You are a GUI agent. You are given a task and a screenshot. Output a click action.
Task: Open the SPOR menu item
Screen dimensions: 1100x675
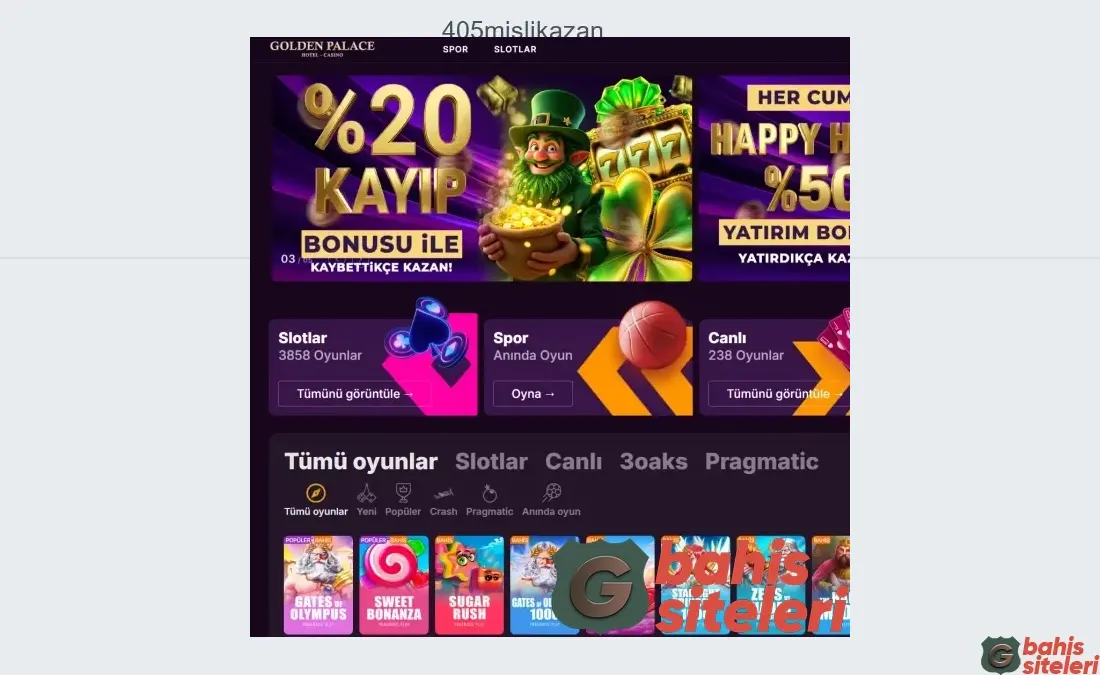(455, 49)
